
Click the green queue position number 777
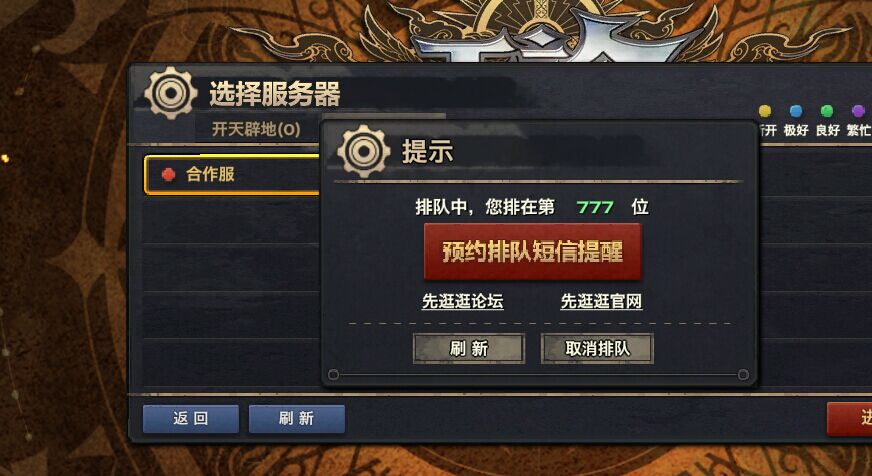pos(595,207)
